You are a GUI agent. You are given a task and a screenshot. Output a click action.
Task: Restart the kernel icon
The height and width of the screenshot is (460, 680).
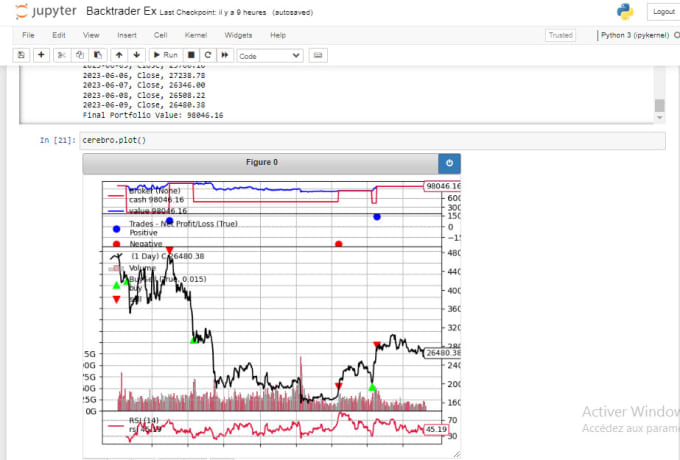click(x=208, y=55)
